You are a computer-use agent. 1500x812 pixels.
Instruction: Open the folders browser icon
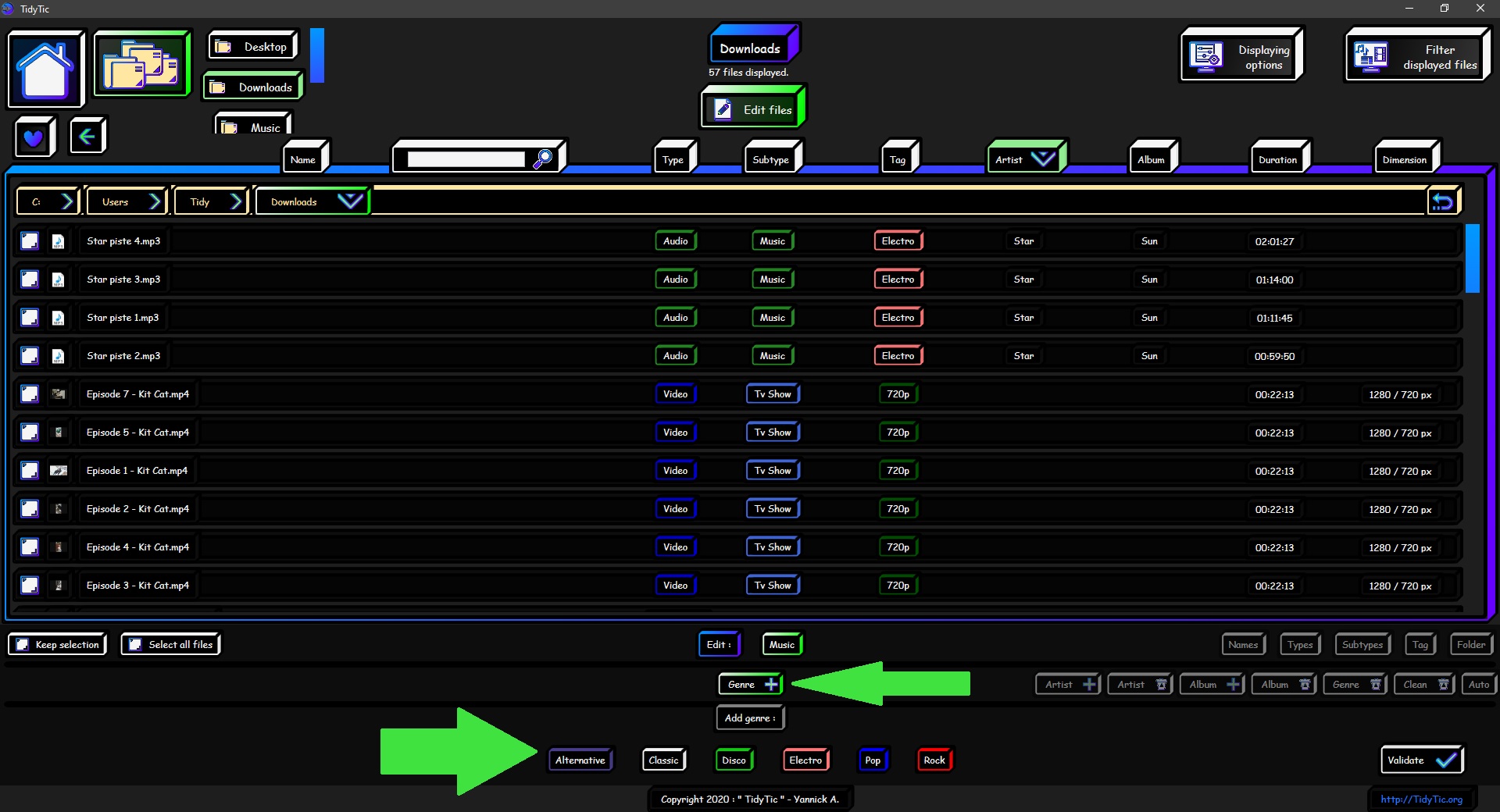click(141, 65)
